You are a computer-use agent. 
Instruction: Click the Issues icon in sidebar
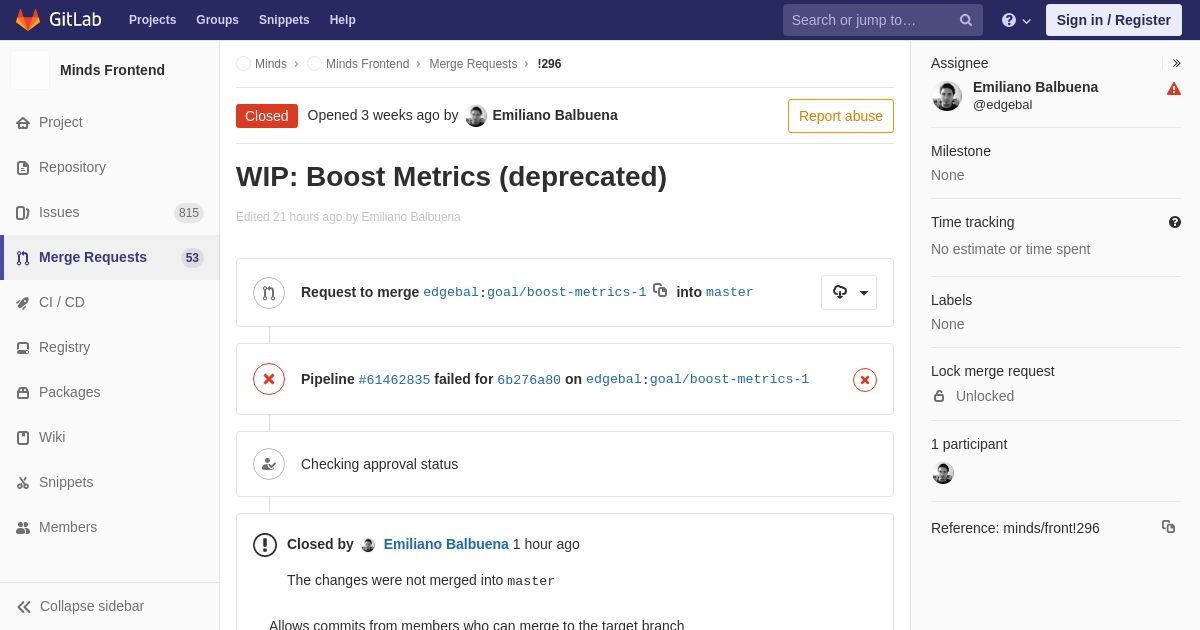23,213
